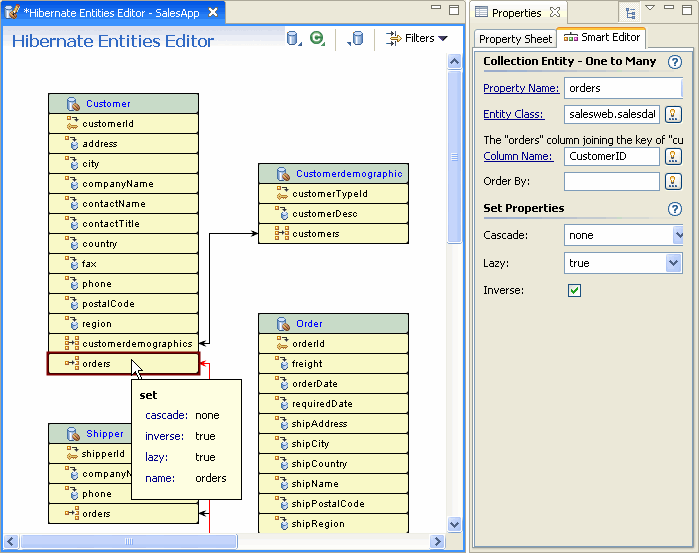Open help for Collection Entity section
This screenshot has width=699, height=553.
(675, 62)
